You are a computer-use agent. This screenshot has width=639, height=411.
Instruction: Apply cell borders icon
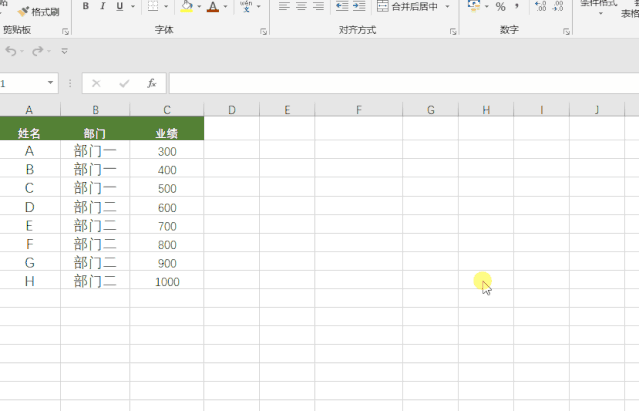click(x=153, y=6)
